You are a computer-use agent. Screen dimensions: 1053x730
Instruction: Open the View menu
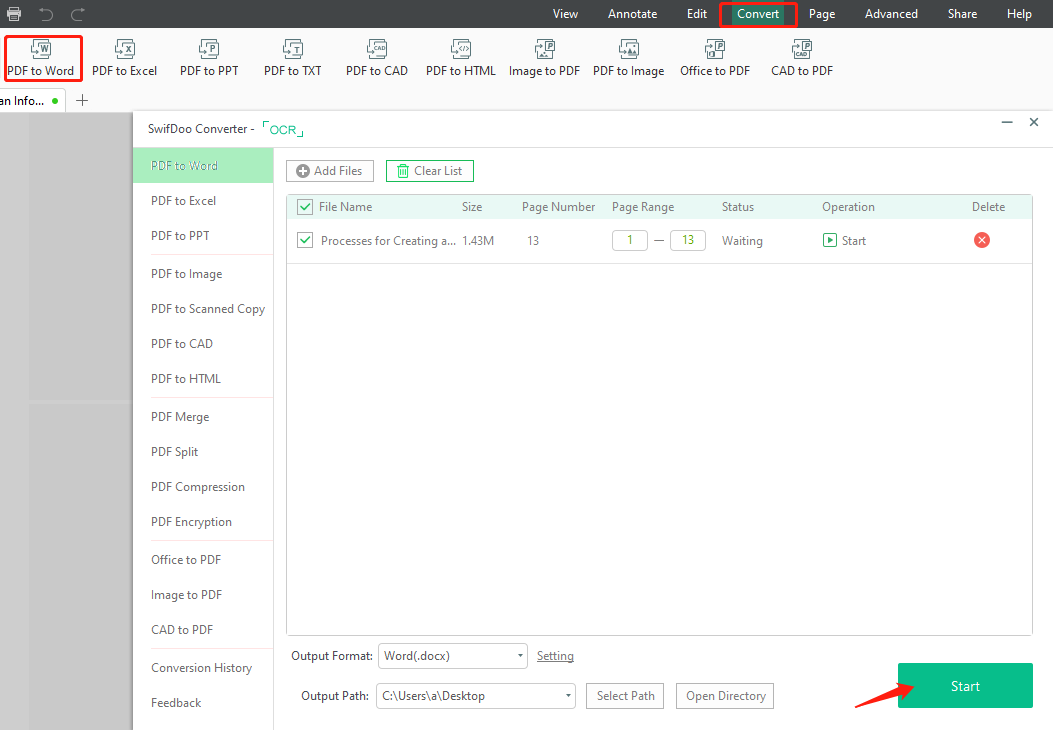[565, 14]
